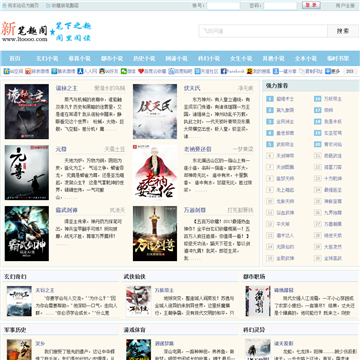Open 更多 share options plus icon
Screen dimensions: 360x360
[x=328, y=71]
